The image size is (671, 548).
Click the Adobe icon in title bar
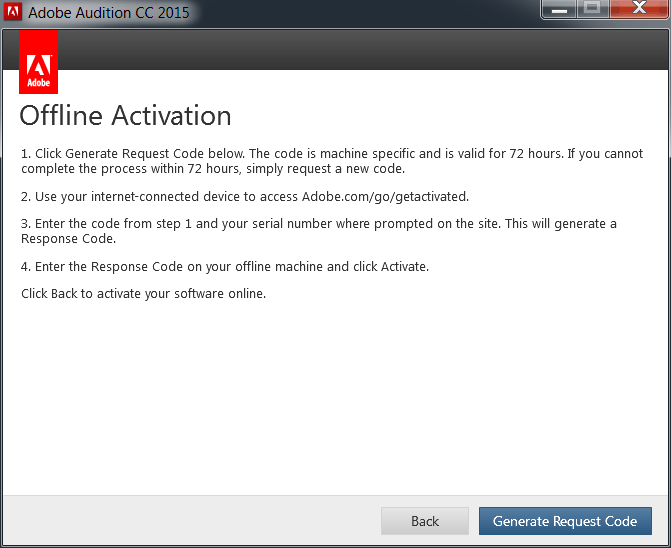pyautogui.click(x=13, y=12)
